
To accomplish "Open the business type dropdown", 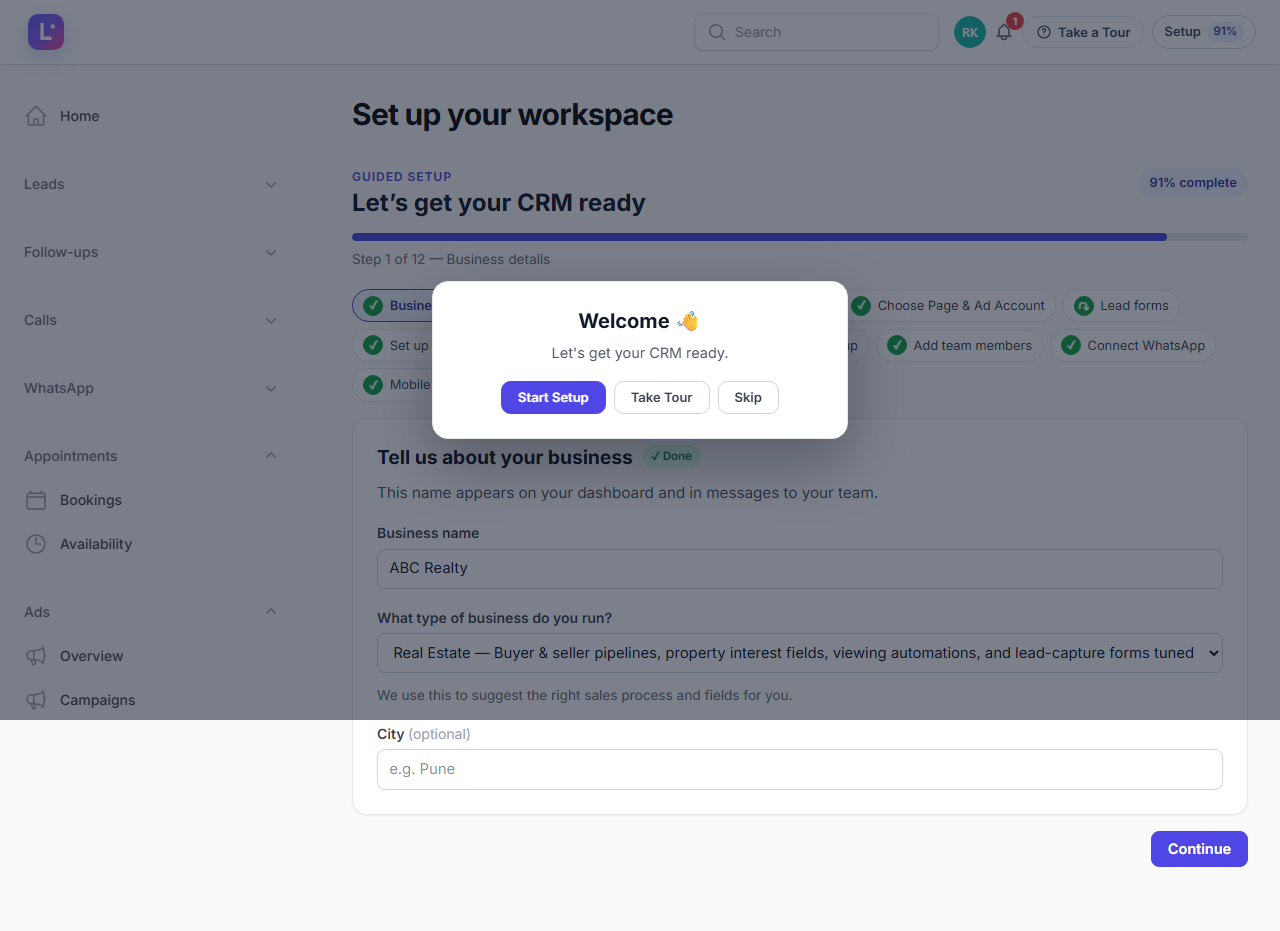I will click(x=800, y=653).
